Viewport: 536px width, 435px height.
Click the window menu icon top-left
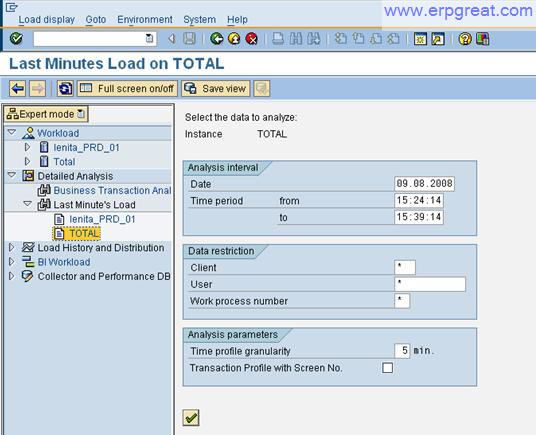point(11,7)
